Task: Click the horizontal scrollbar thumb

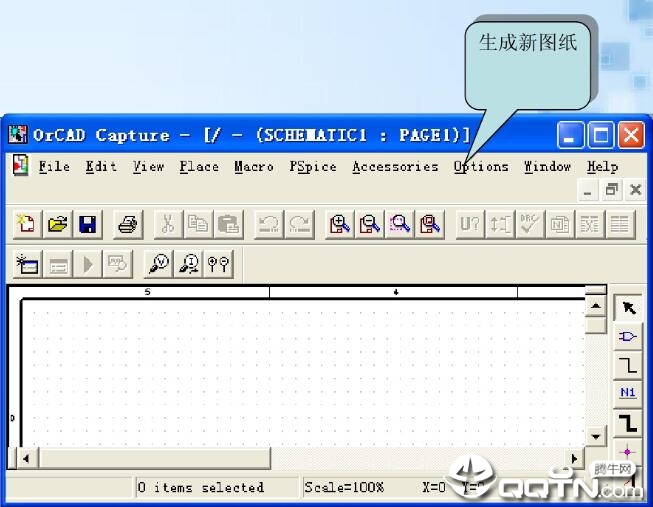Action: (x=155, y=459)
